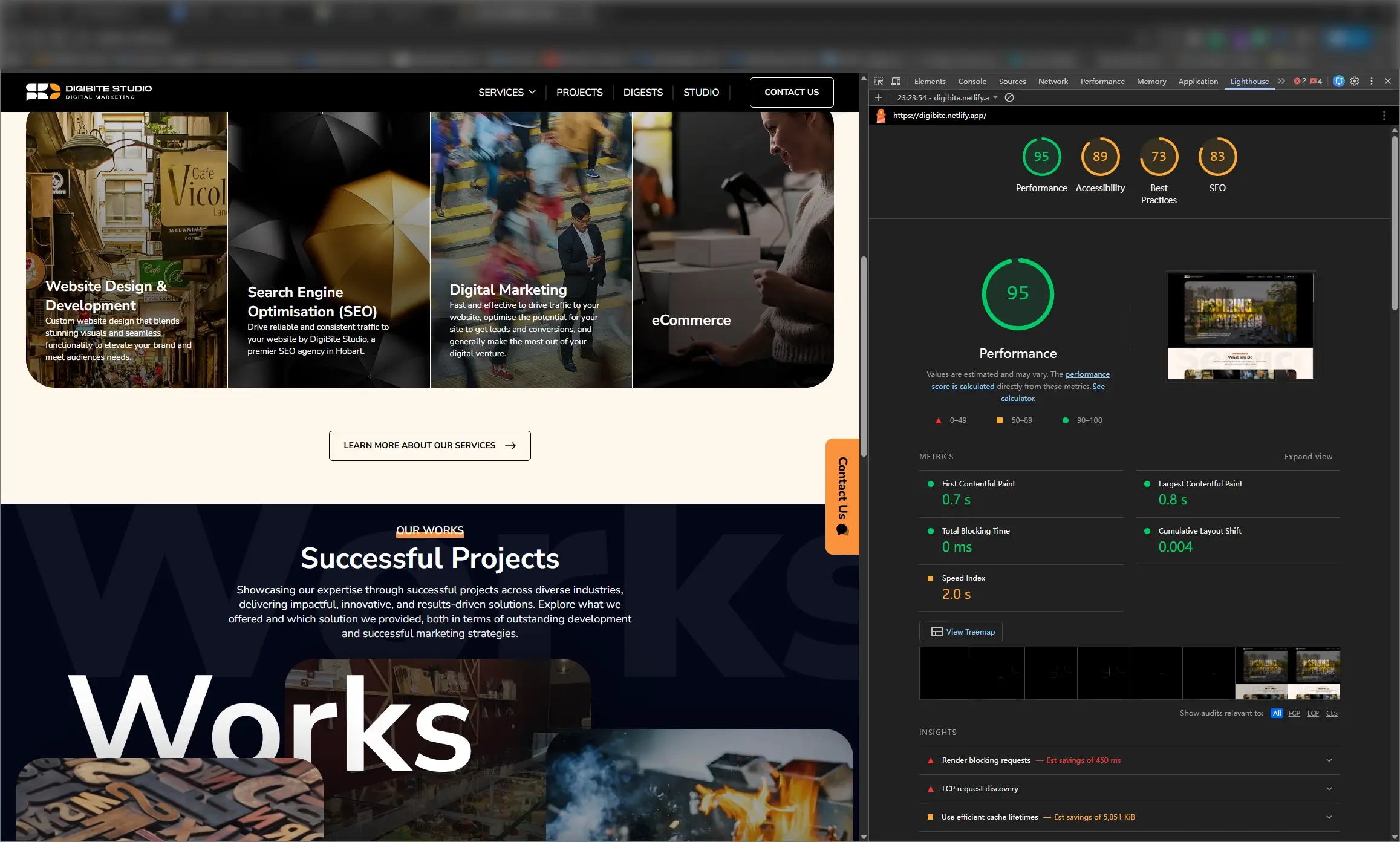This screenshot has width=1400, height=842.
Task: Click the Largest Contentful Paint metric
Action: pyautogui.click(x=1238, y=494)
